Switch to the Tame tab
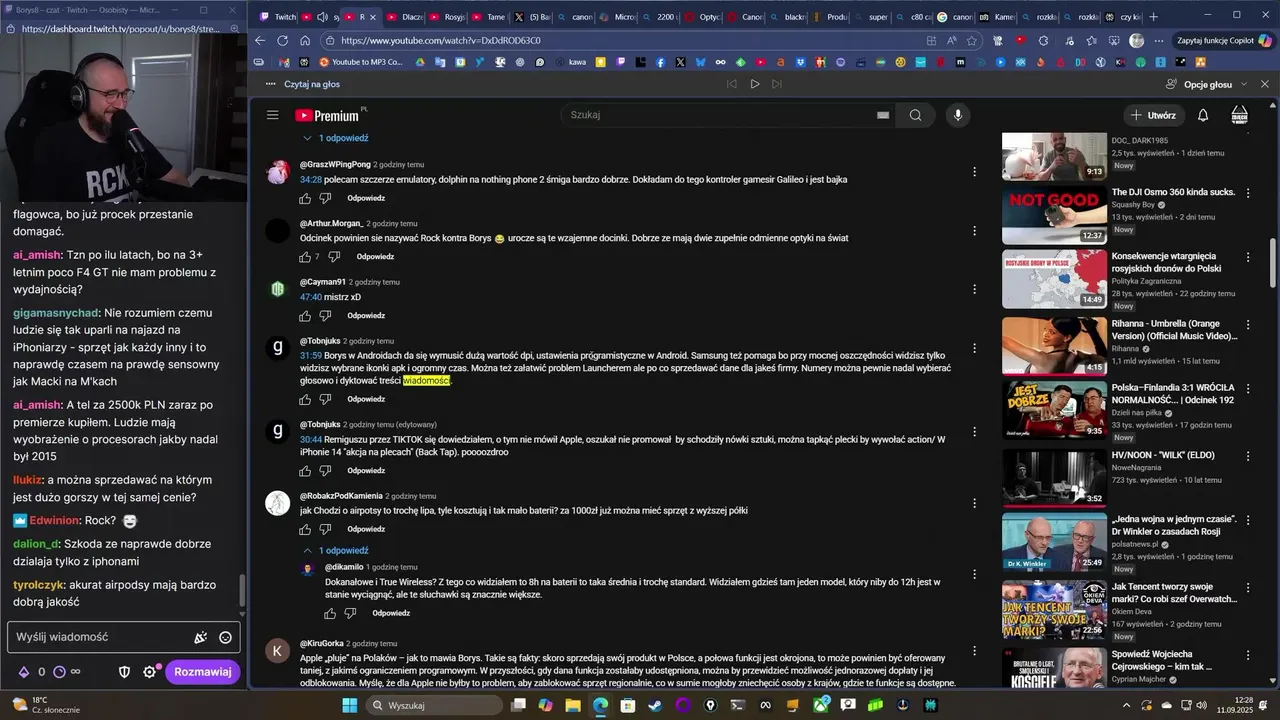This screenshot has width=1280, height=720. 488,17
